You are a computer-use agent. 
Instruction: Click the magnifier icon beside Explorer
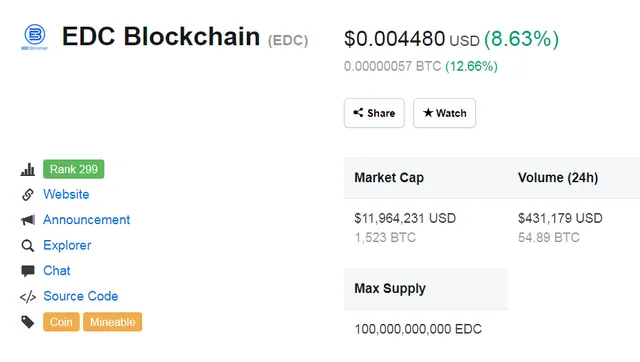pos(28,246)
